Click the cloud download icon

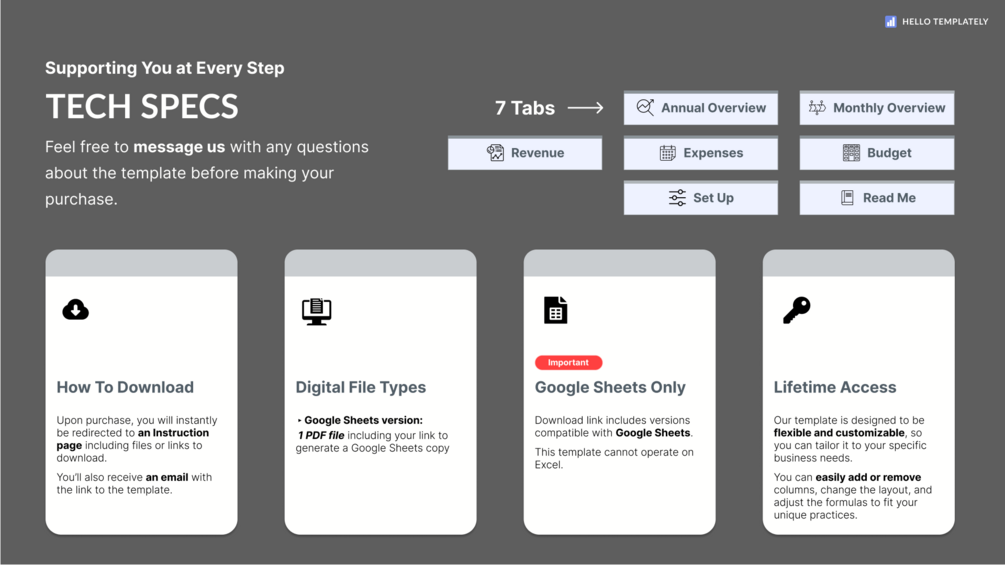[x=76, y=310]
